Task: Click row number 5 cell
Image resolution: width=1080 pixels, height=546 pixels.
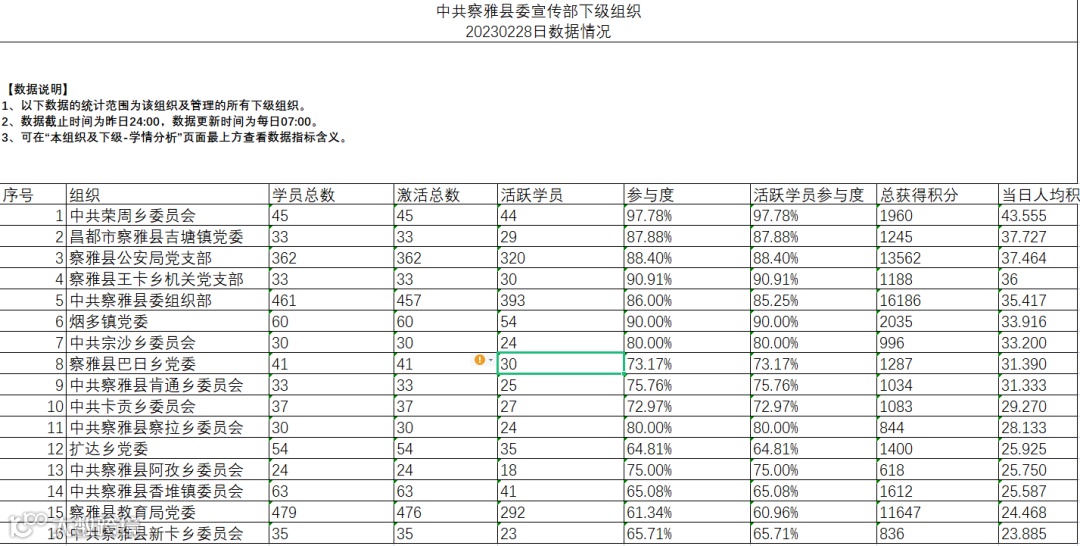Action: tap(33, 300)
